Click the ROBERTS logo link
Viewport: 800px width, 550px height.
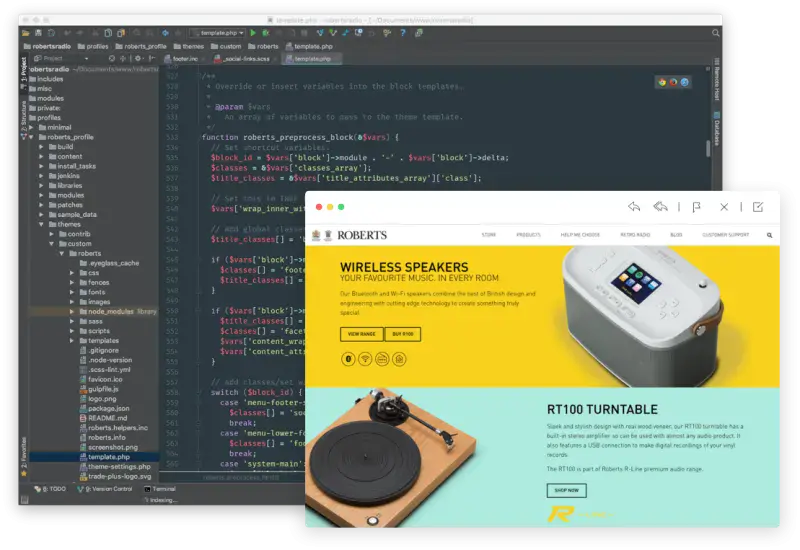362,235
